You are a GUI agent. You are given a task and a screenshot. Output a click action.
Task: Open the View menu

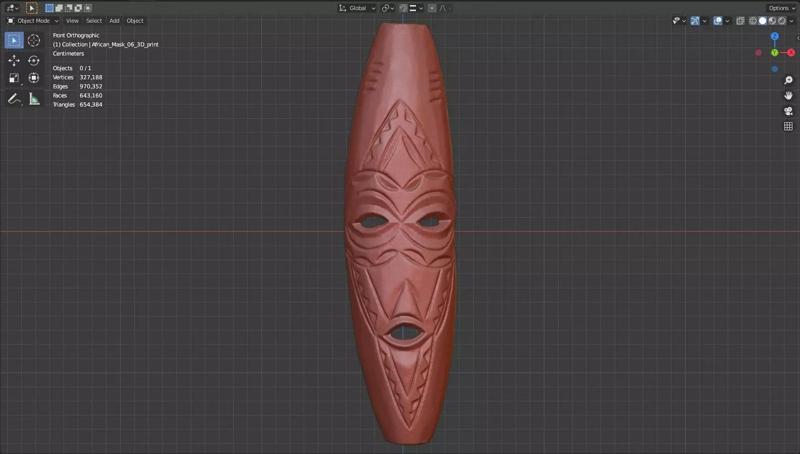(72, 21)
